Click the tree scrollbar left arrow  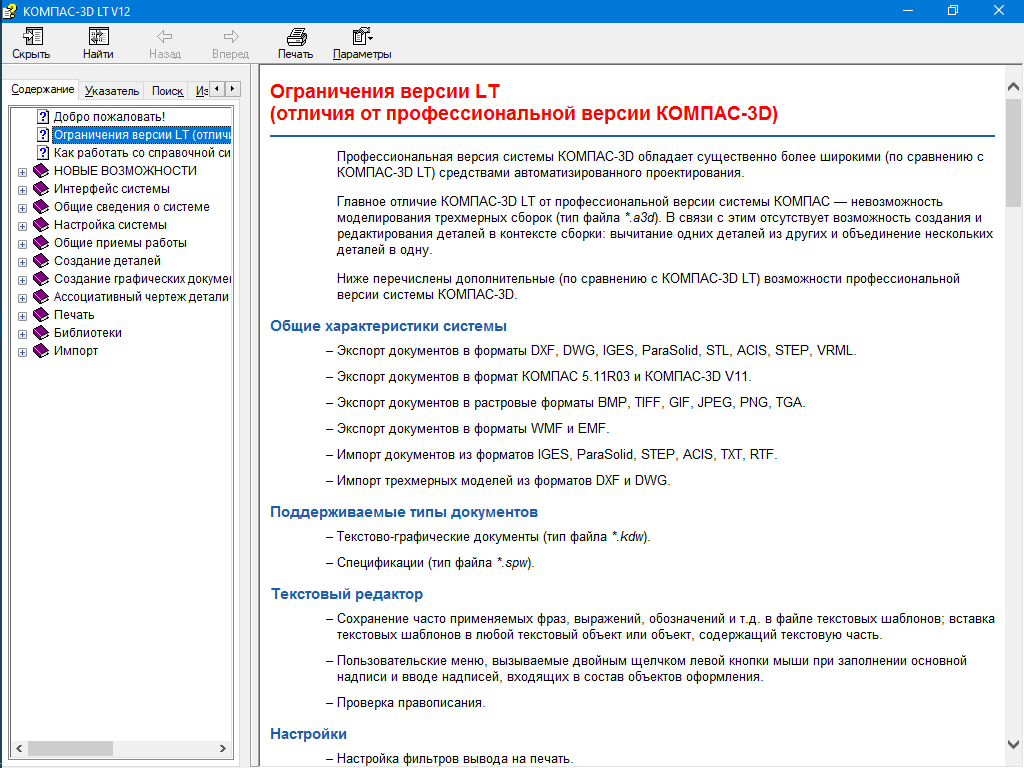click(x=19, y=748)
